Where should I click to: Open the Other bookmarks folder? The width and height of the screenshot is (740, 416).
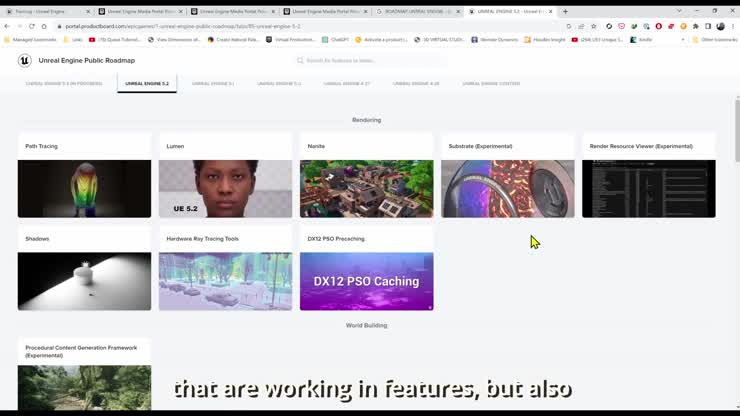click(715, 40)
